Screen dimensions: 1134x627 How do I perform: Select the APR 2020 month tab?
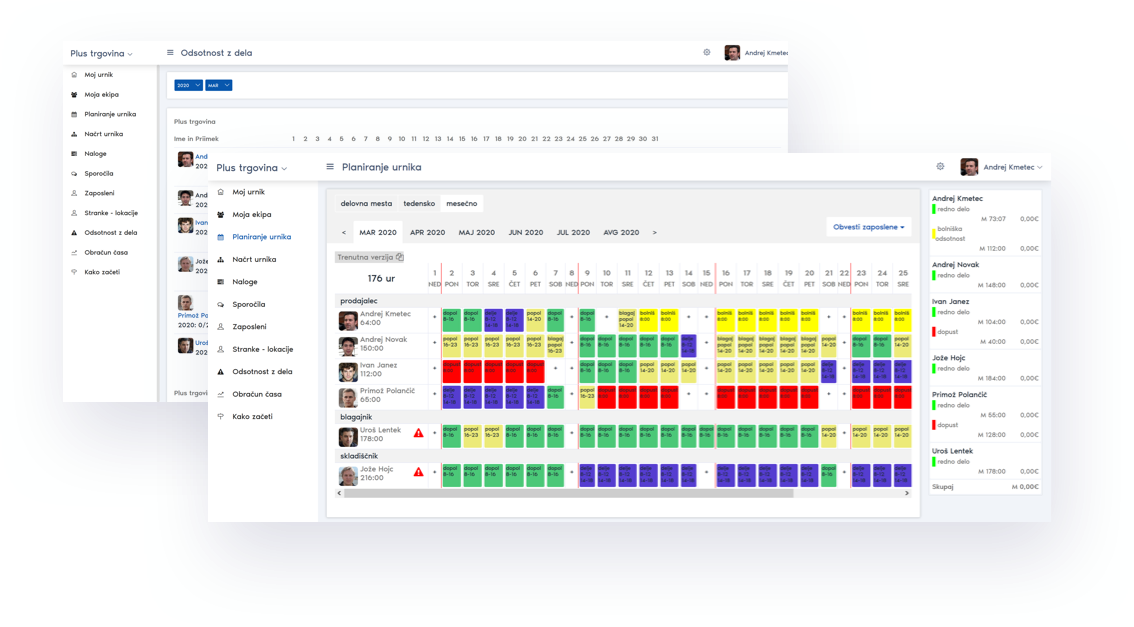click(x=427, y=232)
